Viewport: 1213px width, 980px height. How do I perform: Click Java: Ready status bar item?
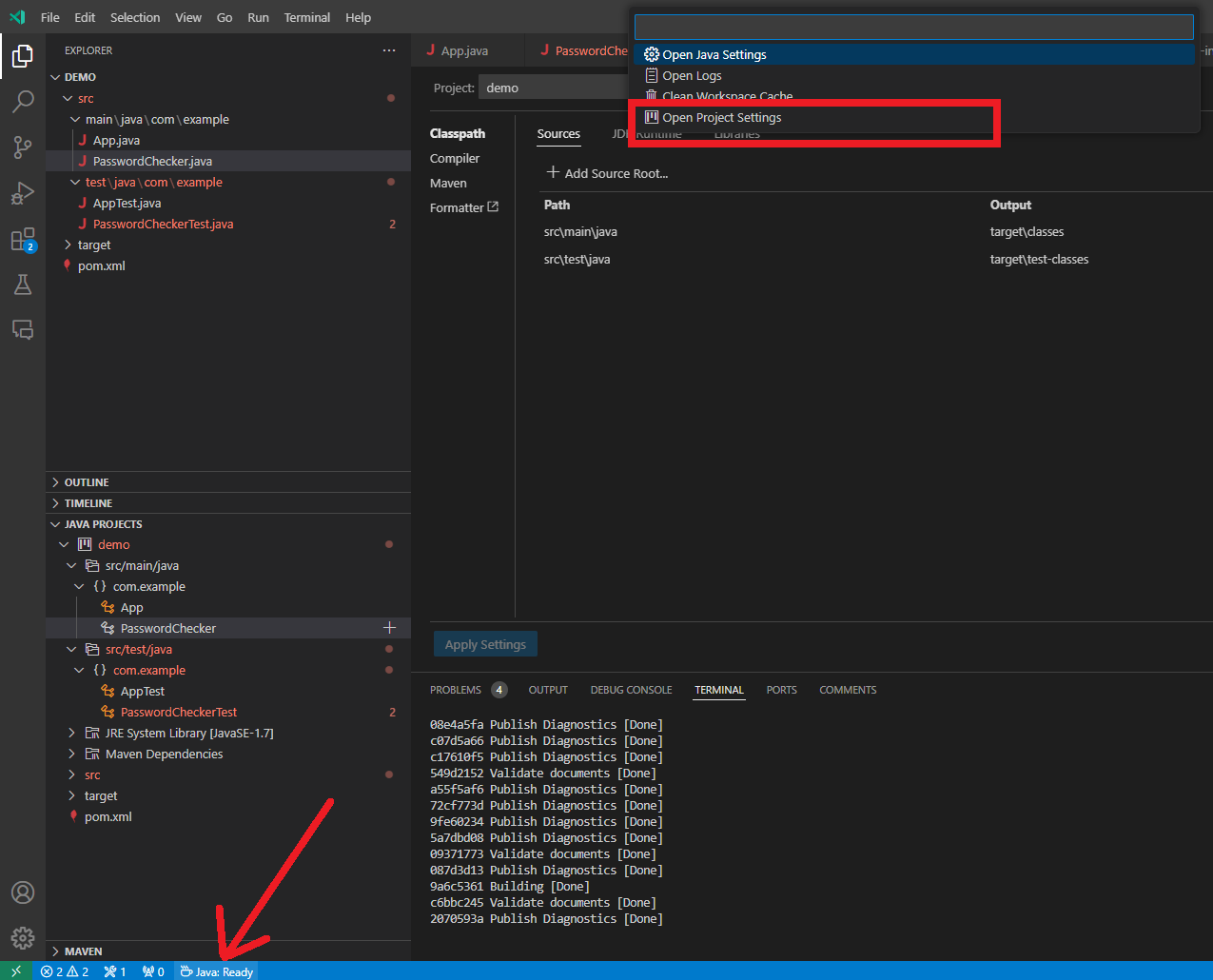[x=217, y=971]
